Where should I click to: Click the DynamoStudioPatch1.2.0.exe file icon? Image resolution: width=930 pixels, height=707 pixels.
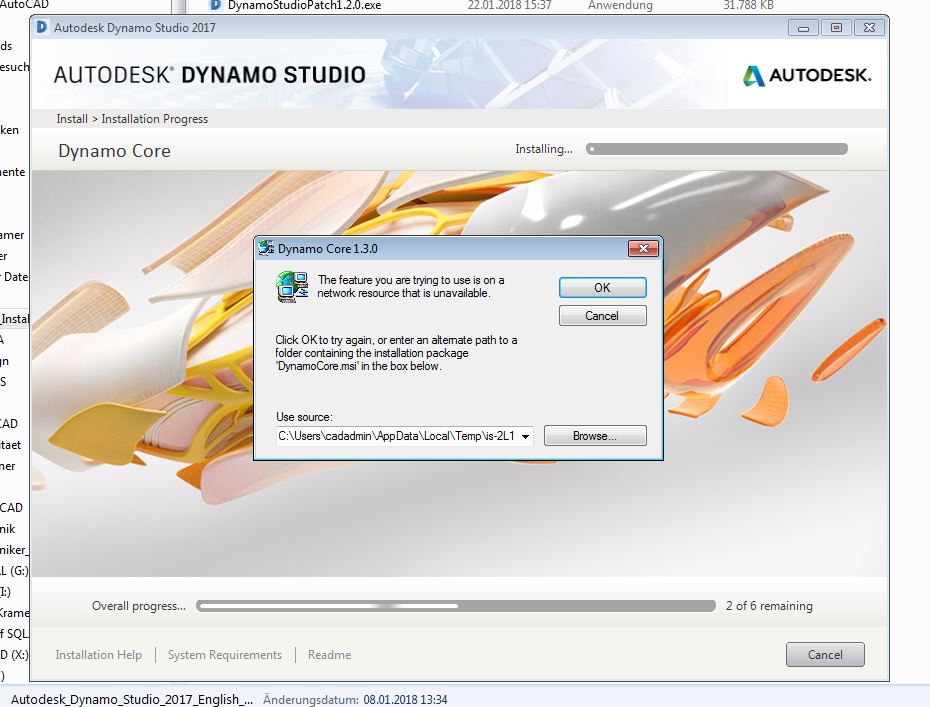pyautogui.click(x=216, y=5)
